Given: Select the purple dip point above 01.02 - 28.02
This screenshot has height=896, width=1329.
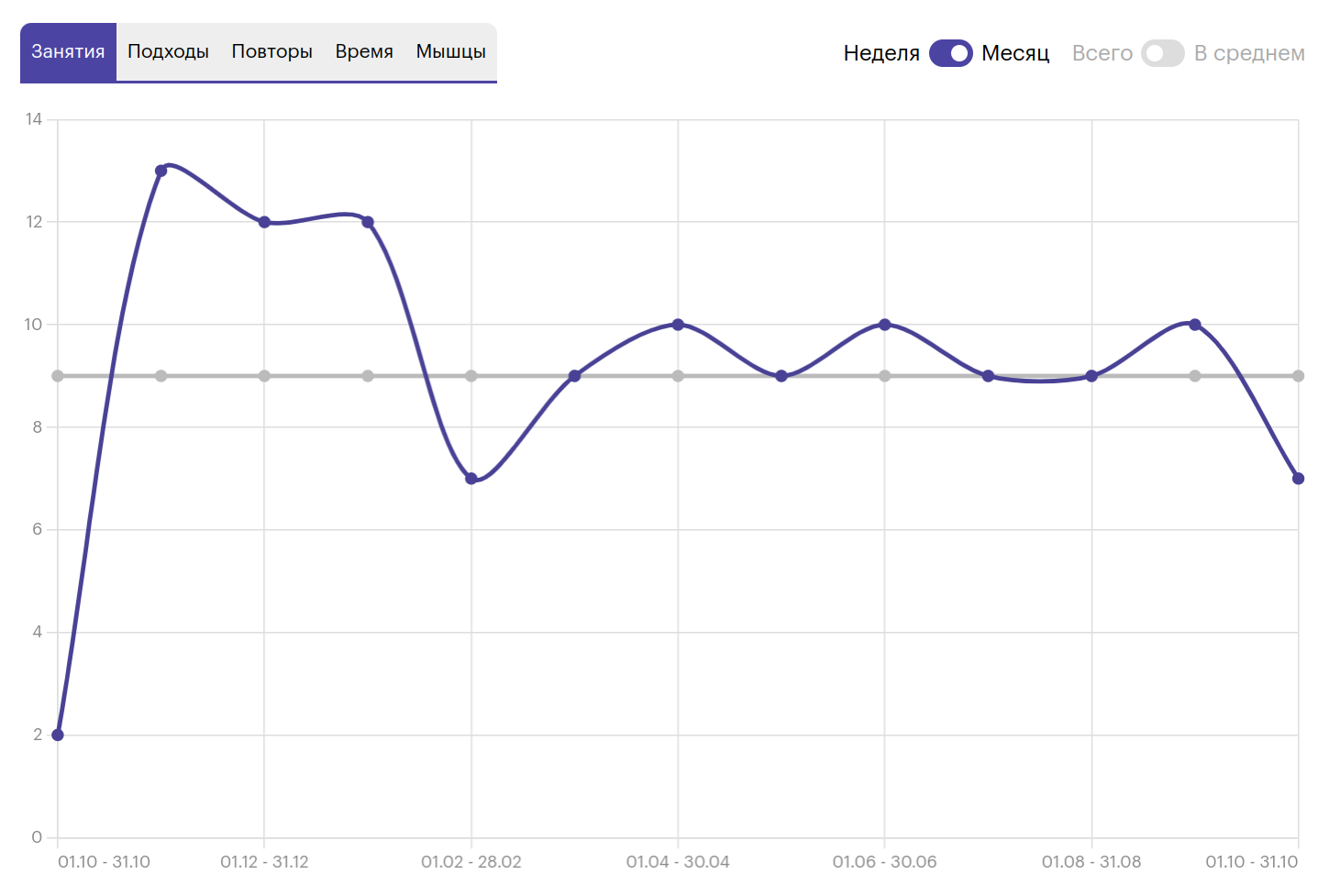Looking at the screenshot, I should 471,479.
